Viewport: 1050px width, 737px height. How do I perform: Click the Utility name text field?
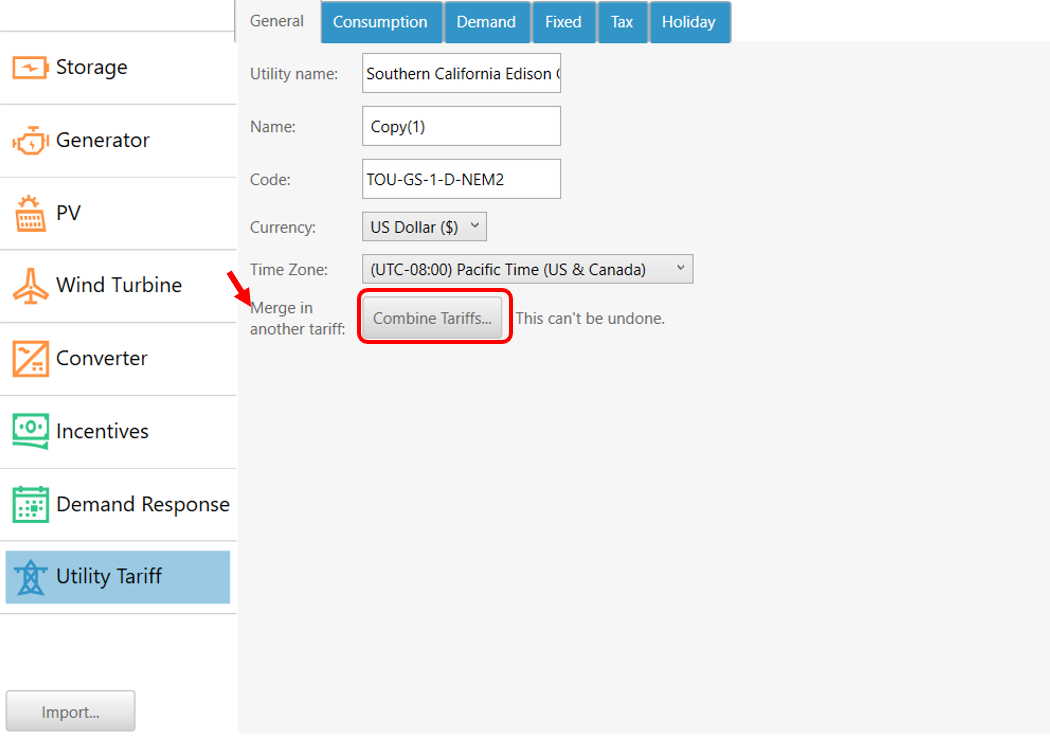coord(461,74)
